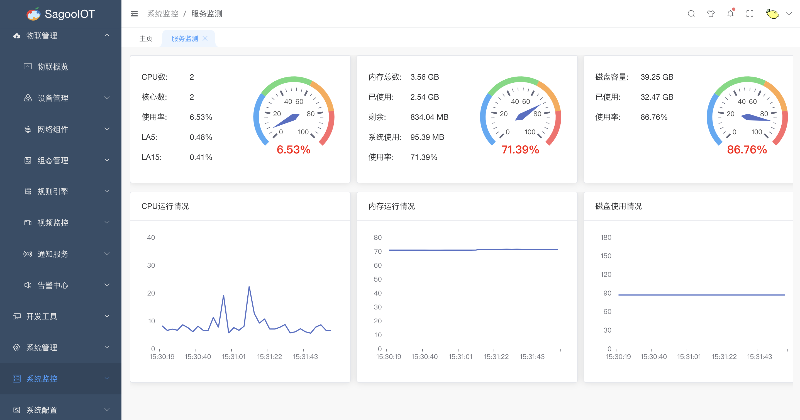Select the LA15 value 0.41%
Screen dimensions: 800x420
click(x=201, y=157)
